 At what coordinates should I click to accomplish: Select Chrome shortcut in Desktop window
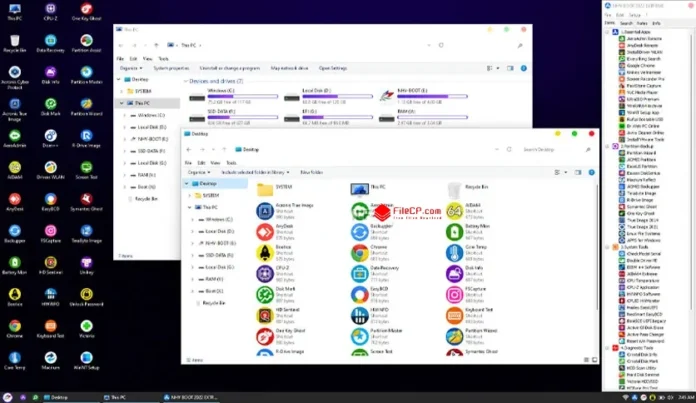coord(369,253)
